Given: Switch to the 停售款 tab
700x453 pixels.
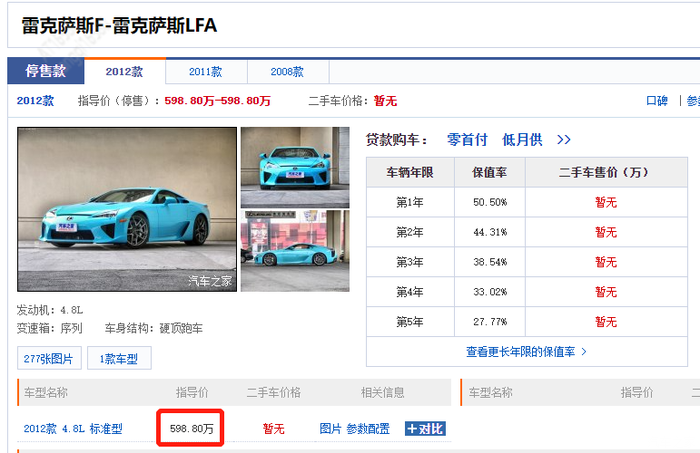Looking at the screenshot, I should click(x=45, y=72).
